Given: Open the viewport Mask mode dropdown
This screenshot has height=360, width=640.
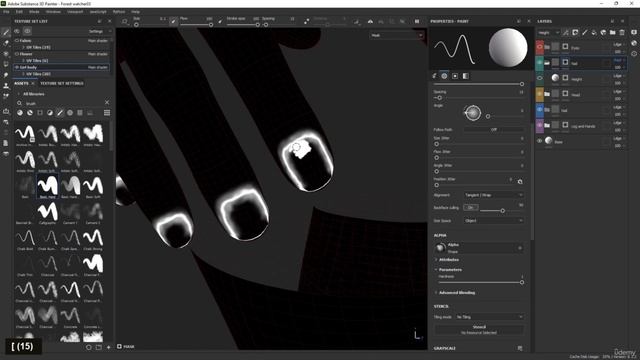Looking at the screenshot, I should click(x=396, y=36).
